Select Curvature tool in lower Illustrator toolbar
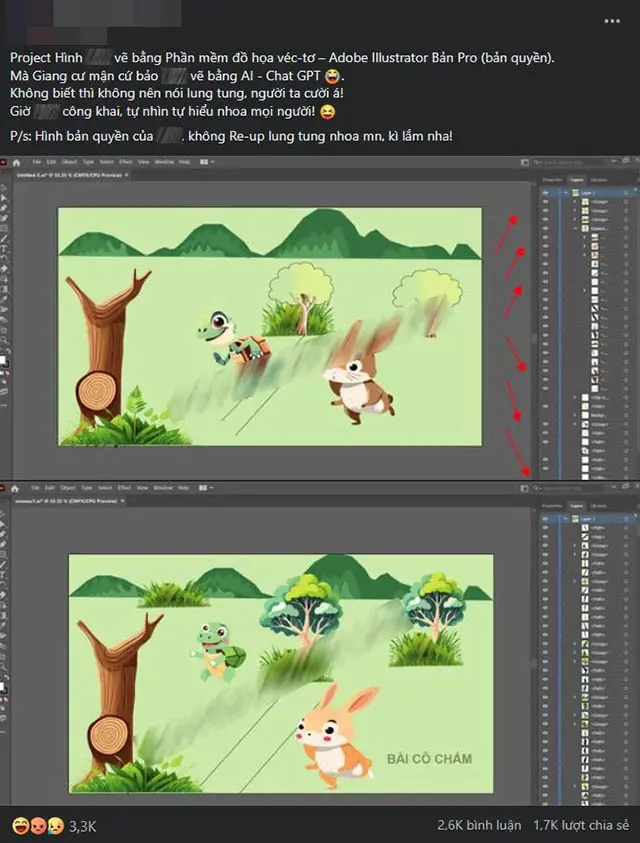Viewport: 640px width, 843px height. (x=3, y=544)
